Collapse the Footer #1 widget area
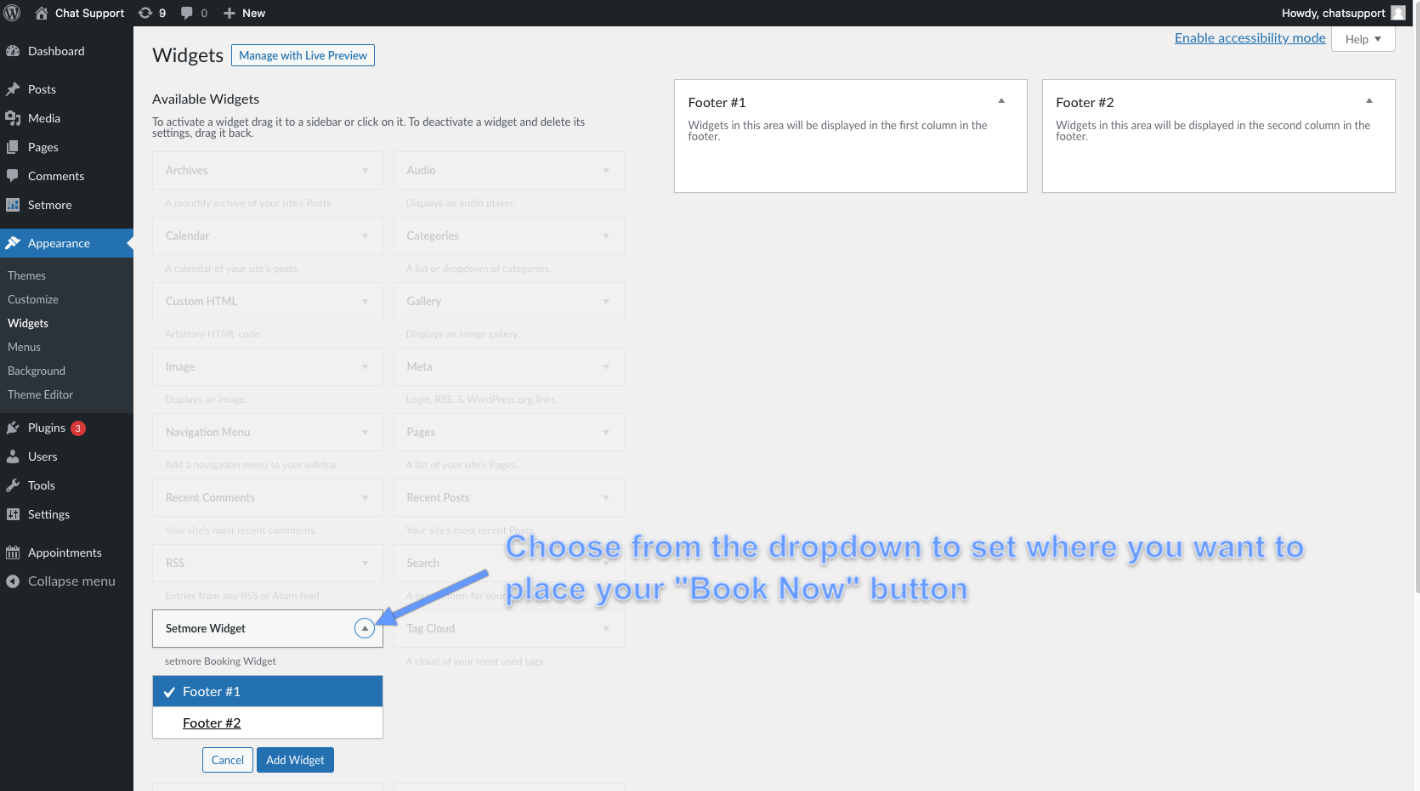This screenshot has width=1420, height=791. 1001,101
